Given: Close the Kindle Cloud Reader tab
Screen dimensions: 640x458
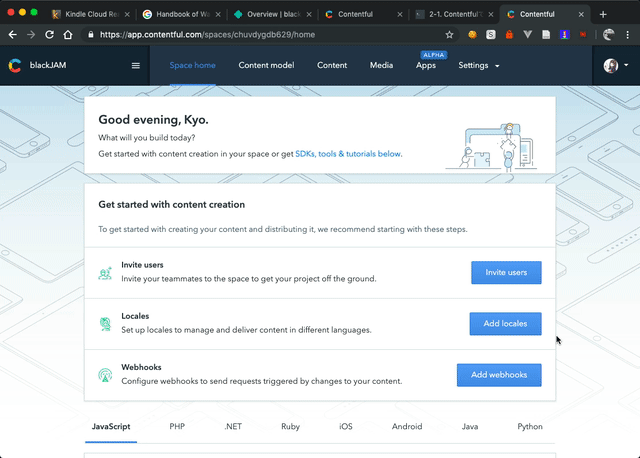Looking at the screenshot, I should tap(127, 14).
